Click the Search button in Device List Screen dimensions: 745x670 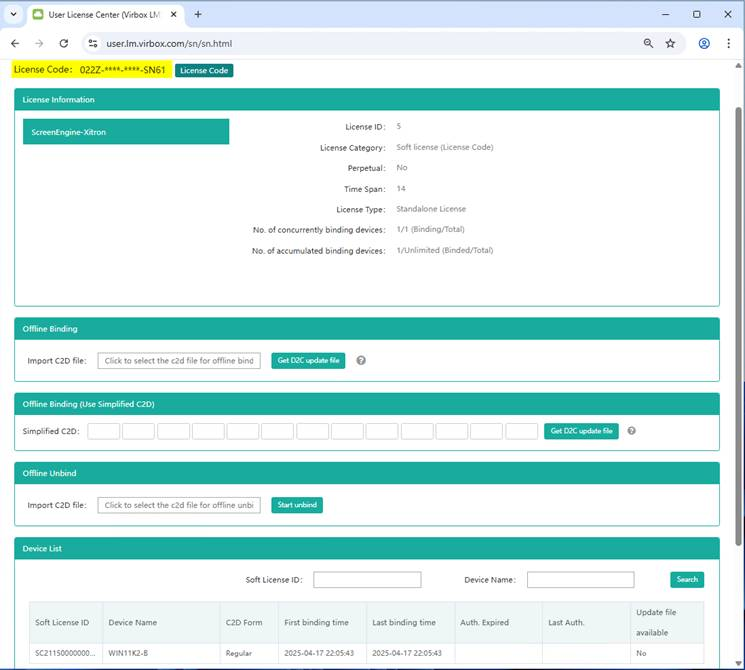tap(687, 580)
